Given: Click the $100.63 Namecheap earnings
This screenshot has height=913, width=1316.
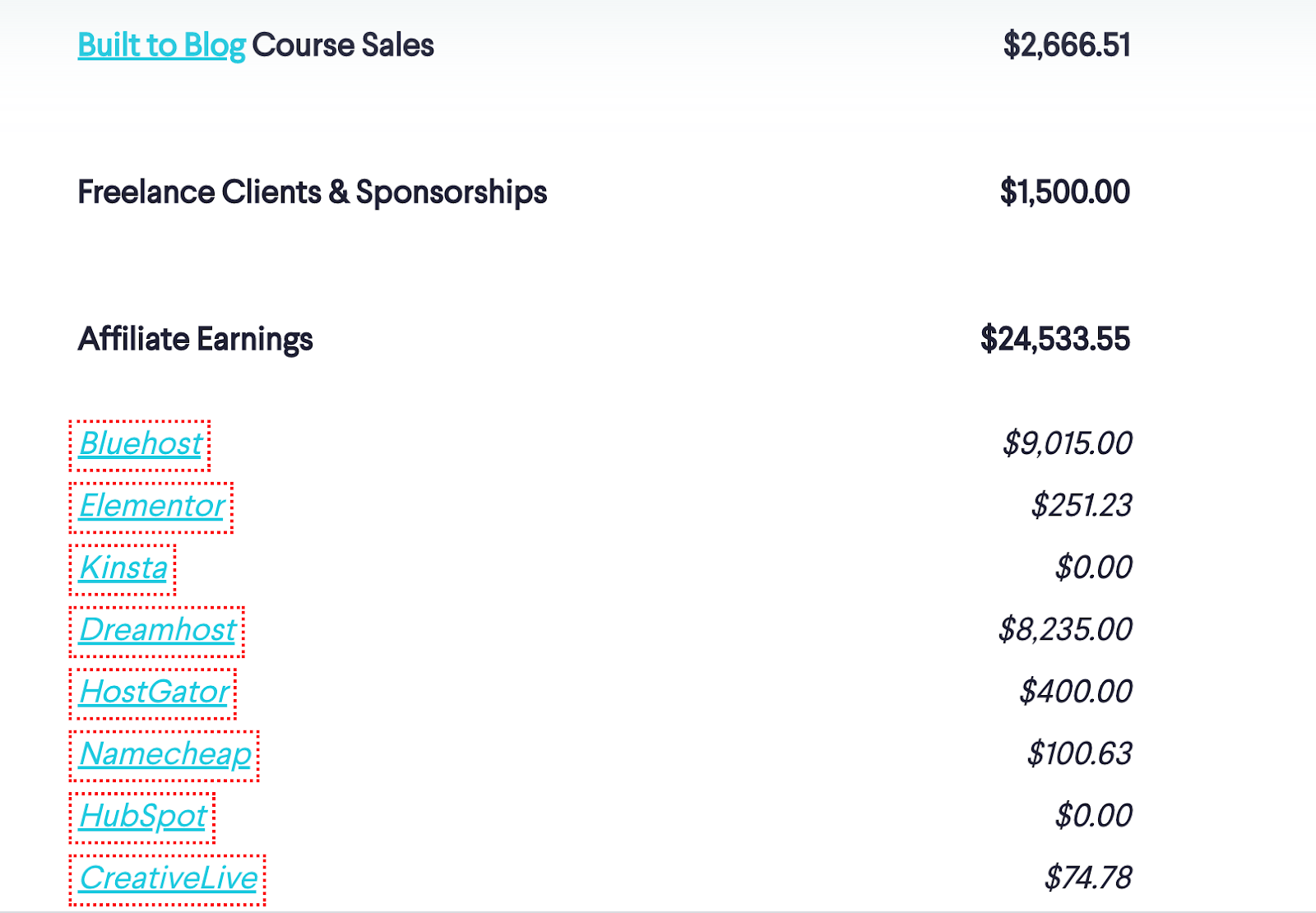Looking at the screenshot, I should click(1079, 754).
